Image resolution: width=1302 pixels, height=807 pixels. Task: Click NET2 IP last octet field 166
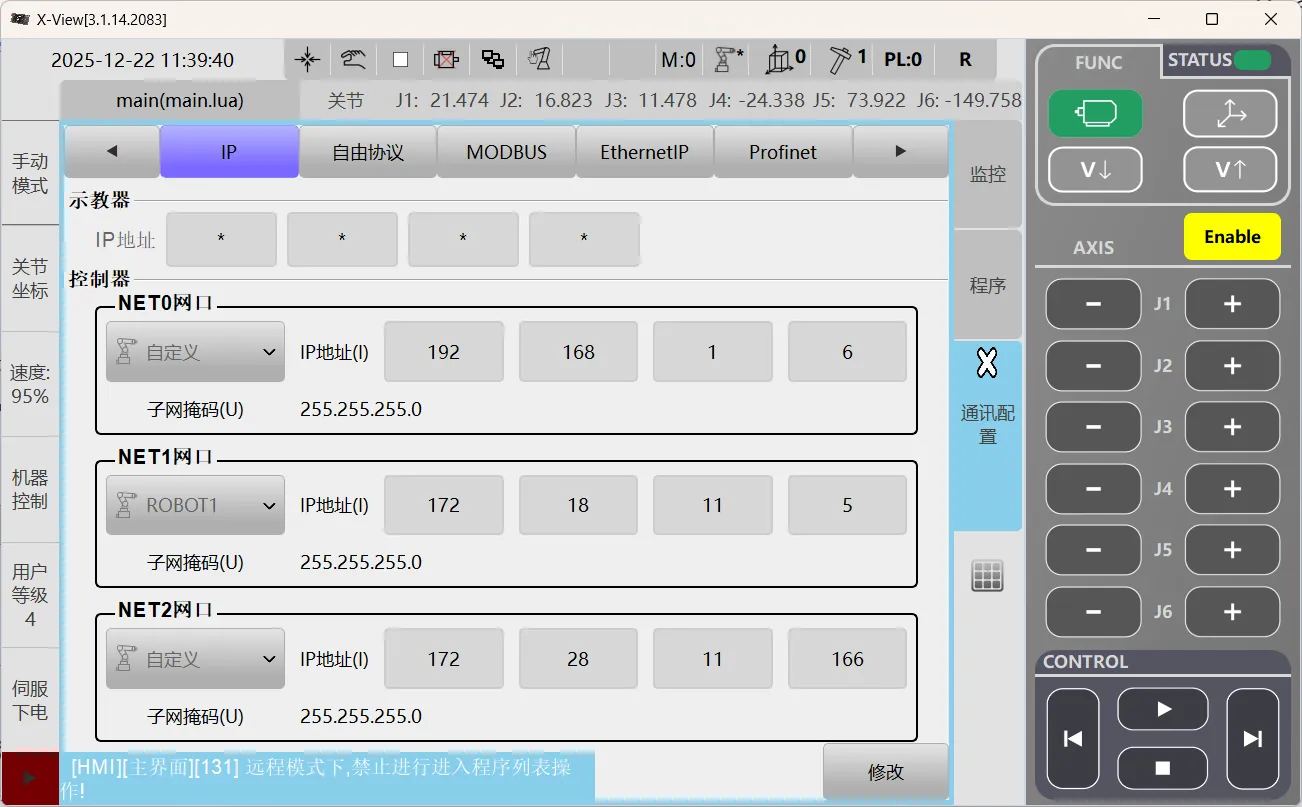coord(847,659)
